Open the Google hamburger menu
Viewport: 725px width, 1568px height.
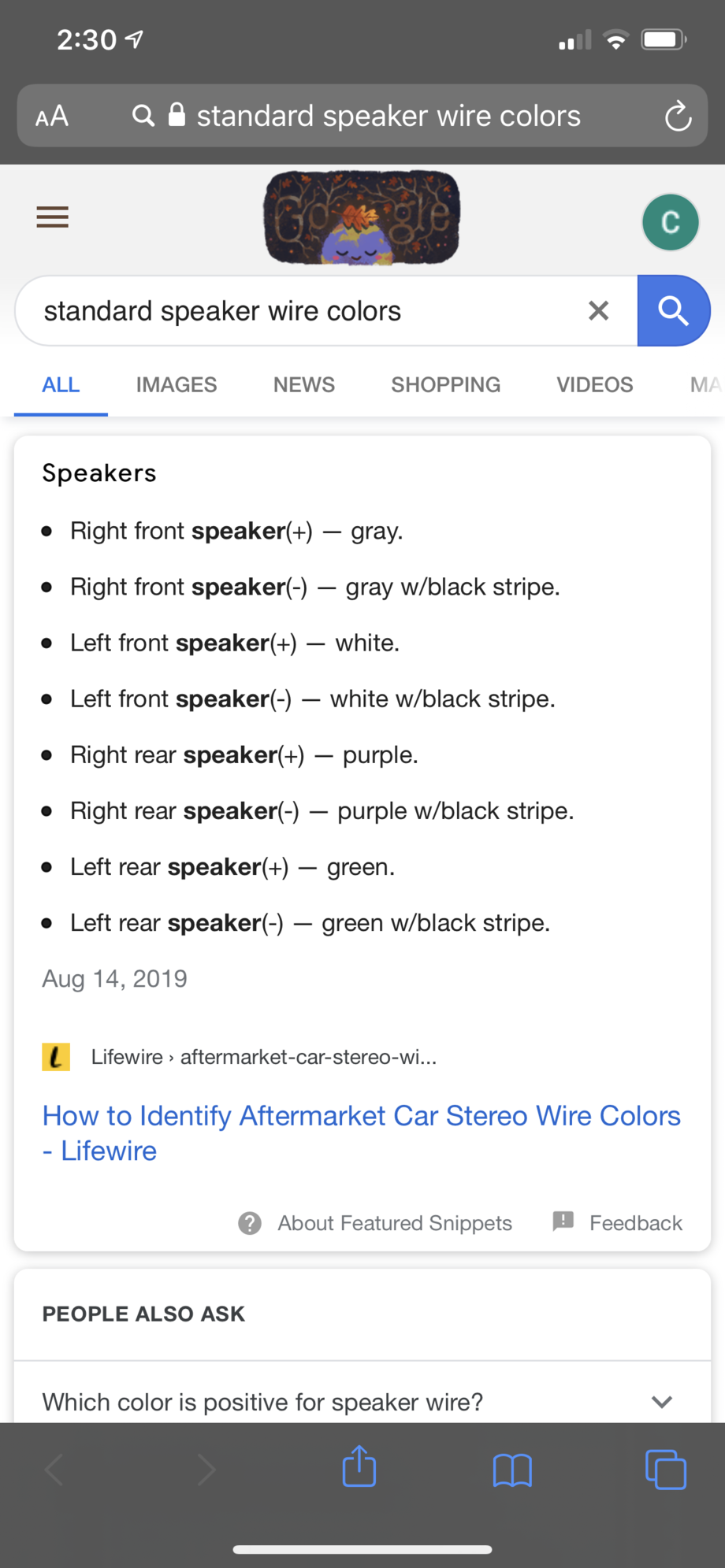pos(53,217)
